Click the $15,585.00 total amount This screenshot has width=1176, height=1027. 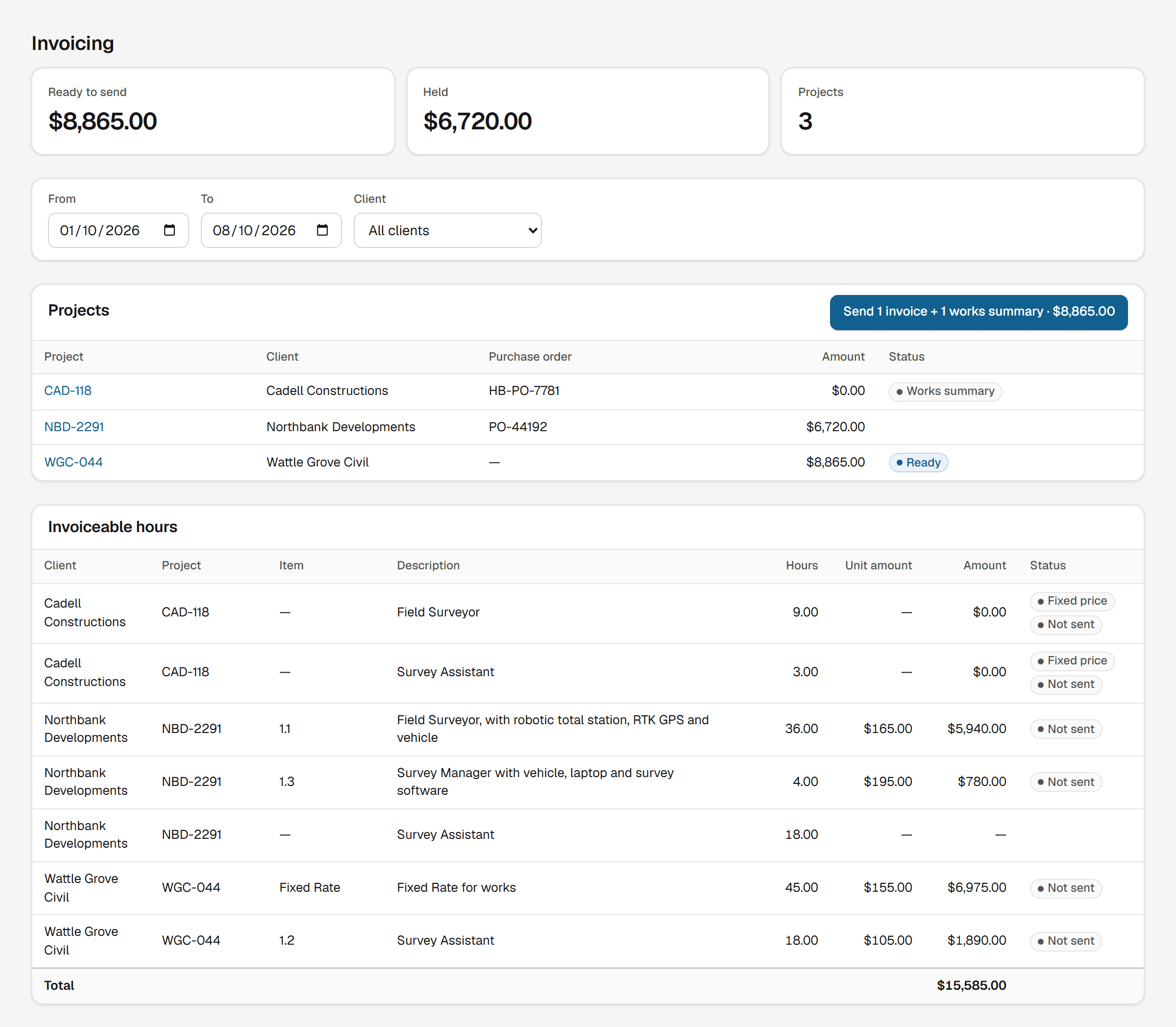point(971,986)
